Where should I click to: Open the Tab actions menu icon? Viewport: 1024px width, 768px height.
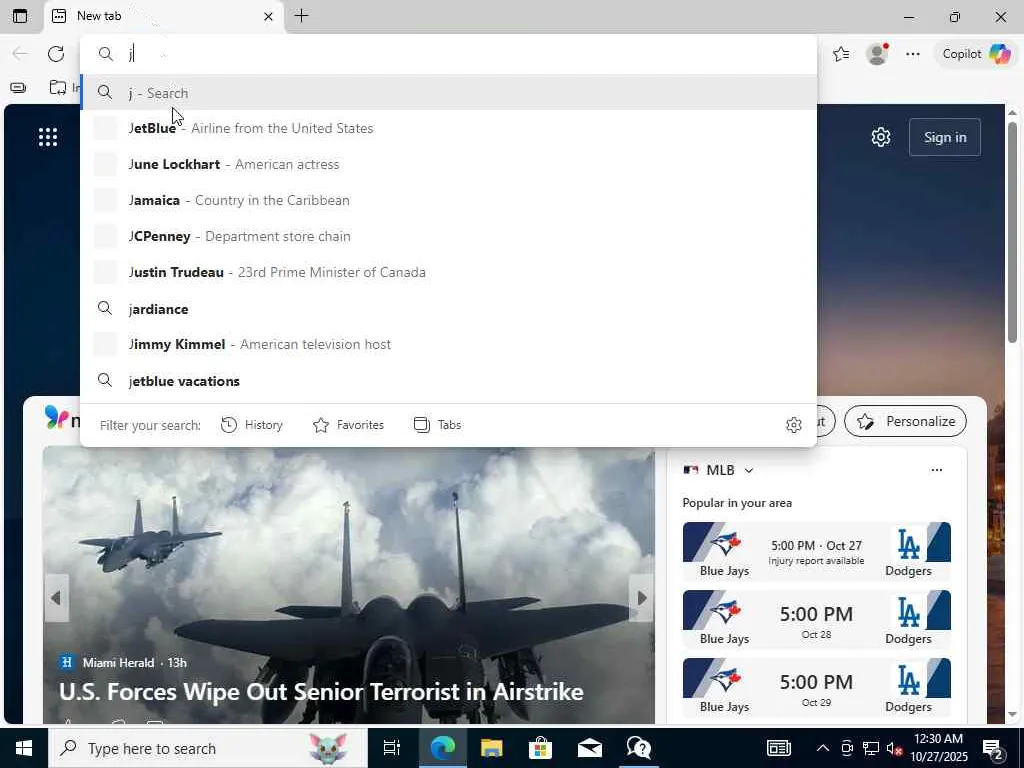coord(20,16)
